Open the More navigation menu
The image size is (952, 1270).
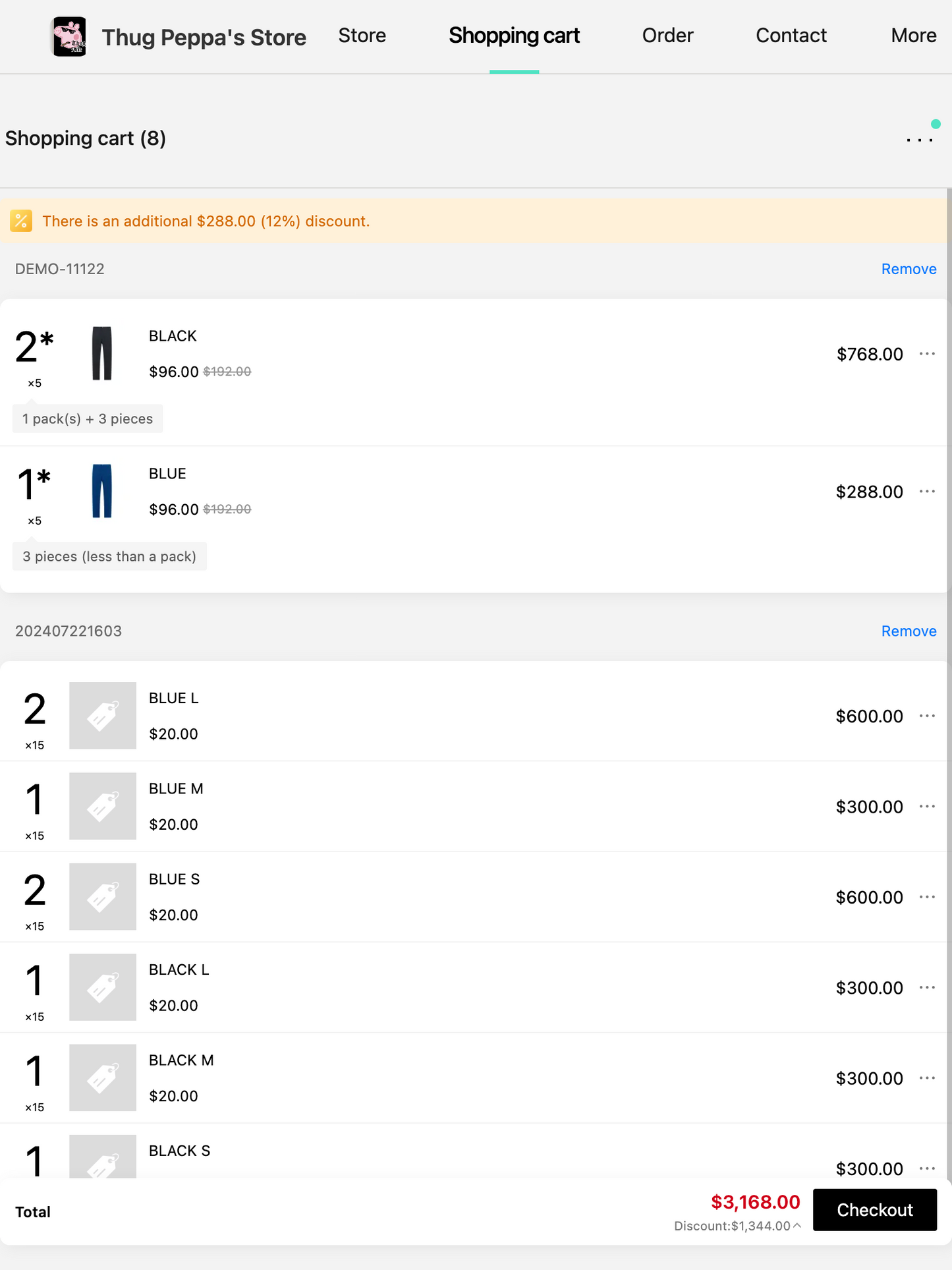tap(913, 36)
